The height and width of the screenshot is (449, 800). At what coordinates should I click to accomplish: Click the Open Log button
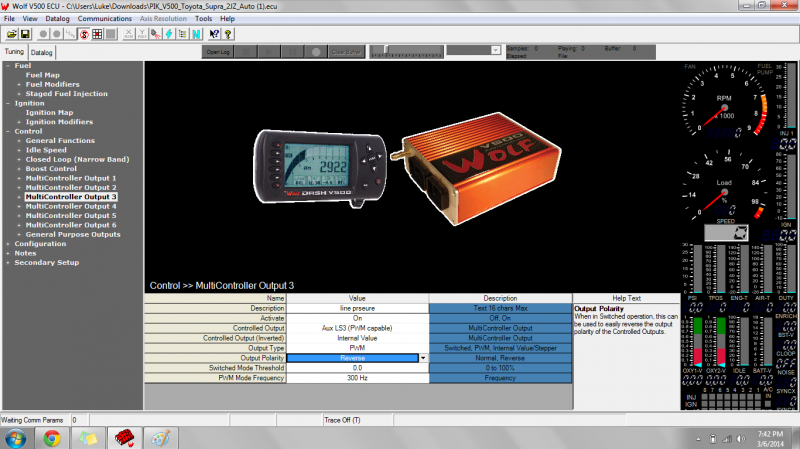click(x=218, y=52)
